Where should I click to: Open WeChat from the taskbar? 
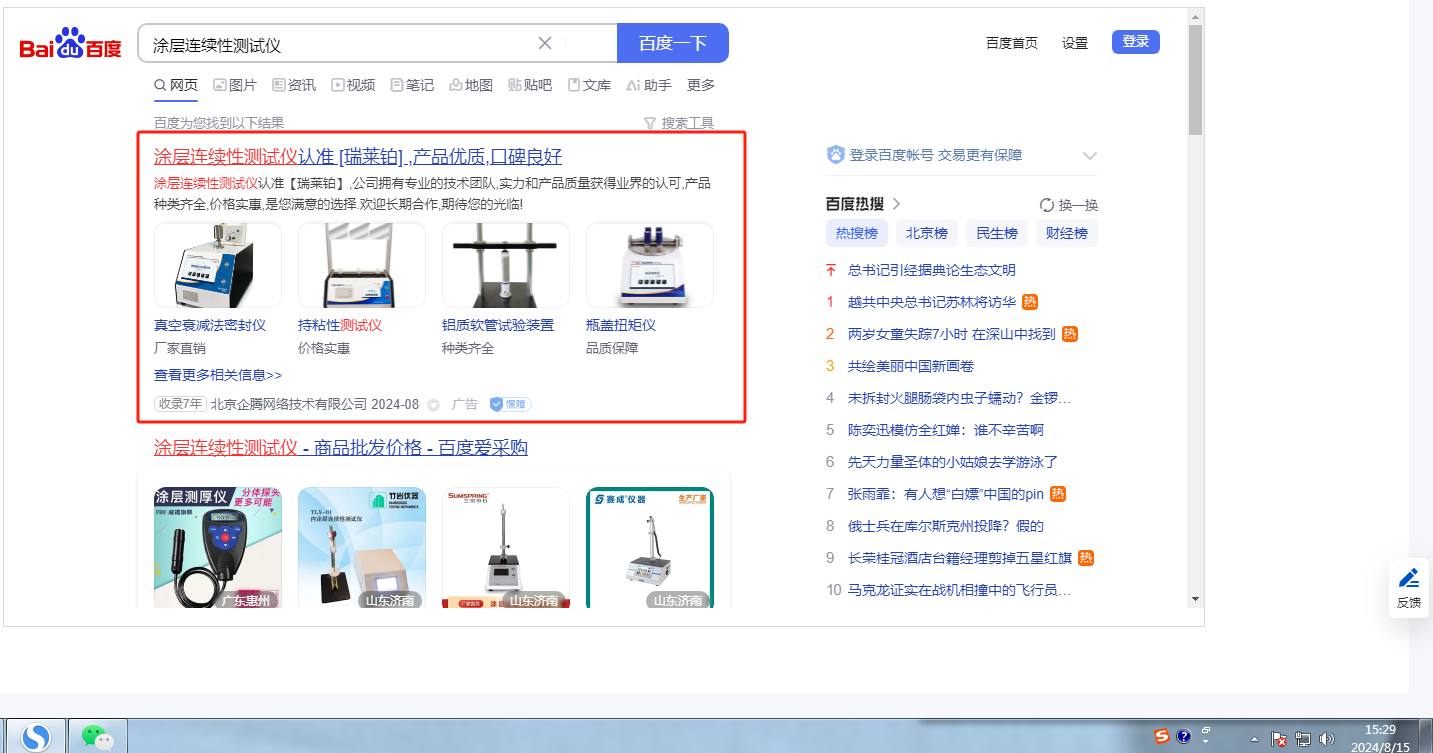click(97, 737)
